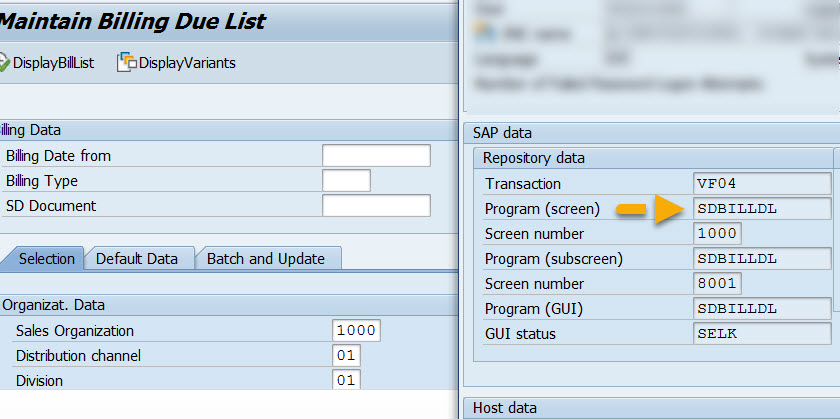Click the Billing Date from input field
The height and width of the screenshot is (419, 840).
tap(376, 155)
